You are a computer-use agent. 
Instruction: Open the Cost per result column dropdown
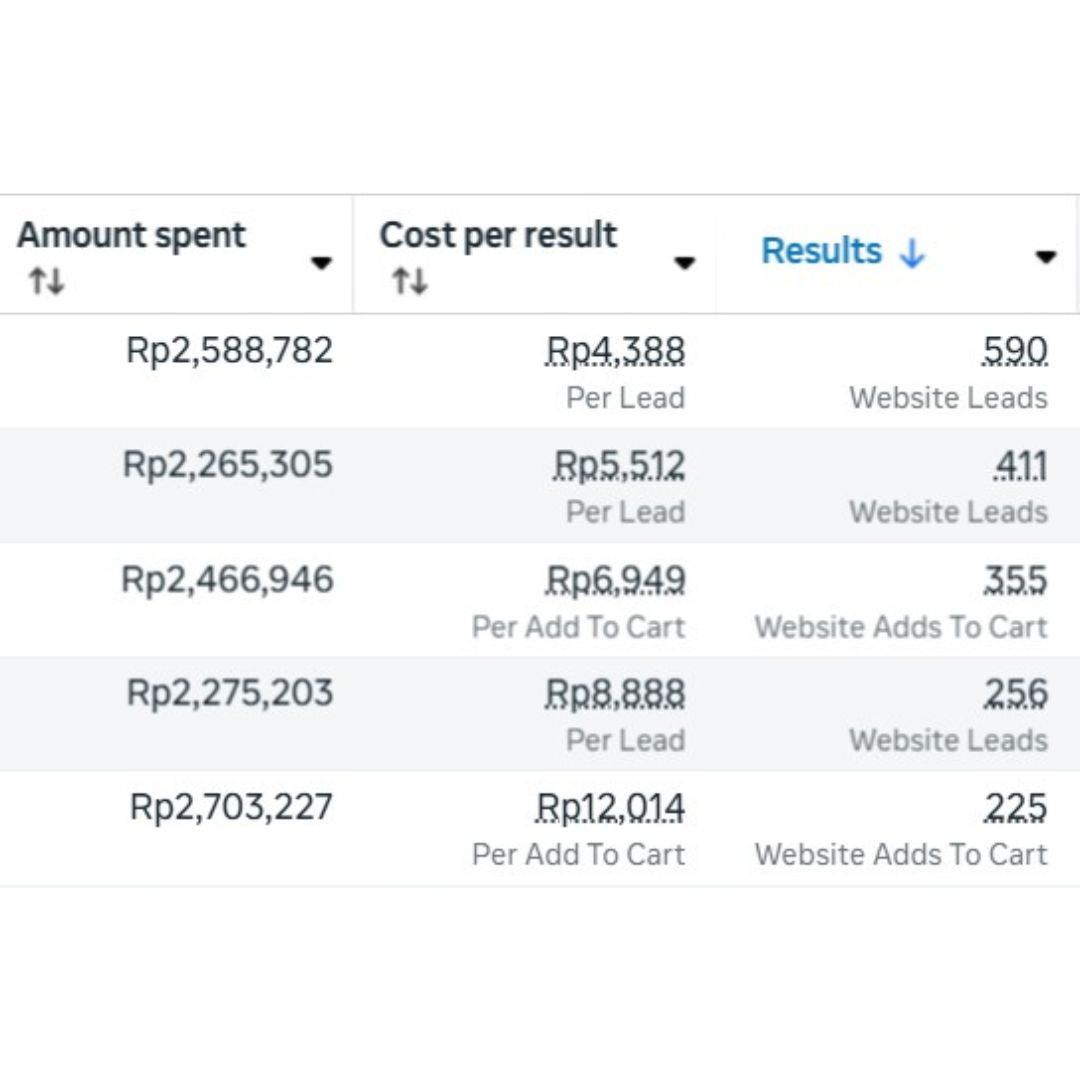pos(684,262)
